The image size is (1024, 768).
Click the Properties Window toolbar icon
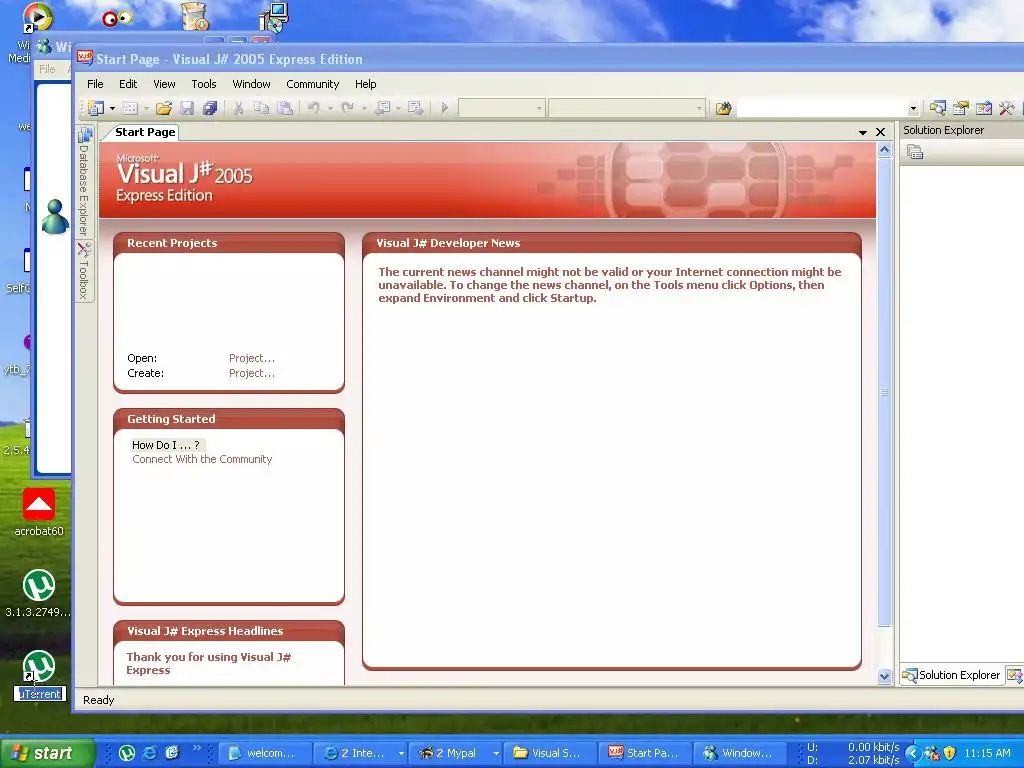961,108
